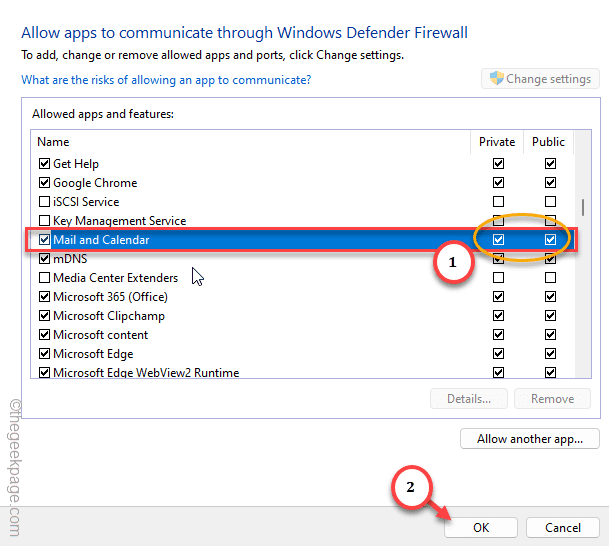Toggle Private checkbox for Google Chrome
Image resolution: width=609 pixels, height=546 pixels.
click(498, 183)
